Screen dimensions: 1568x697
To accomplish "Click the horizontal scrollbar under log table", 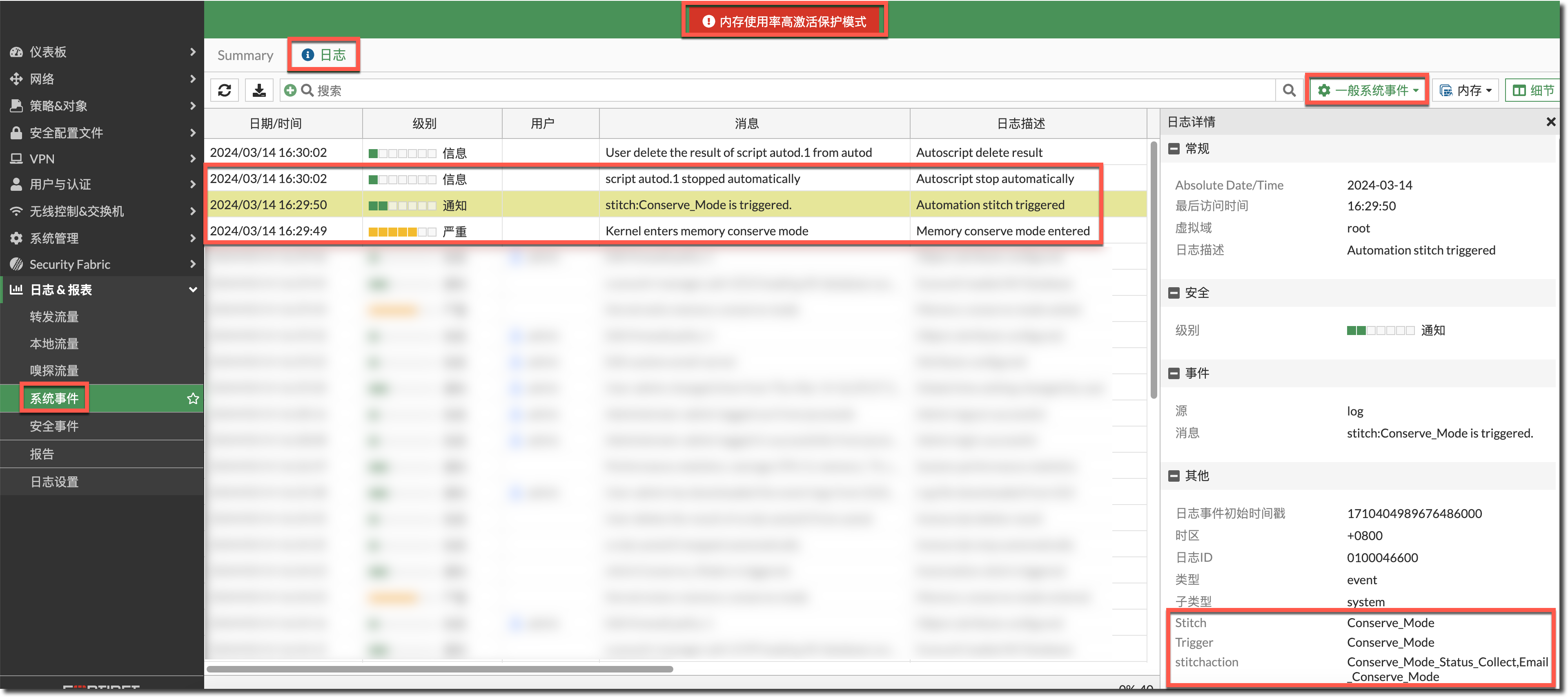I will pyautogui.click(x=439, y=669).
